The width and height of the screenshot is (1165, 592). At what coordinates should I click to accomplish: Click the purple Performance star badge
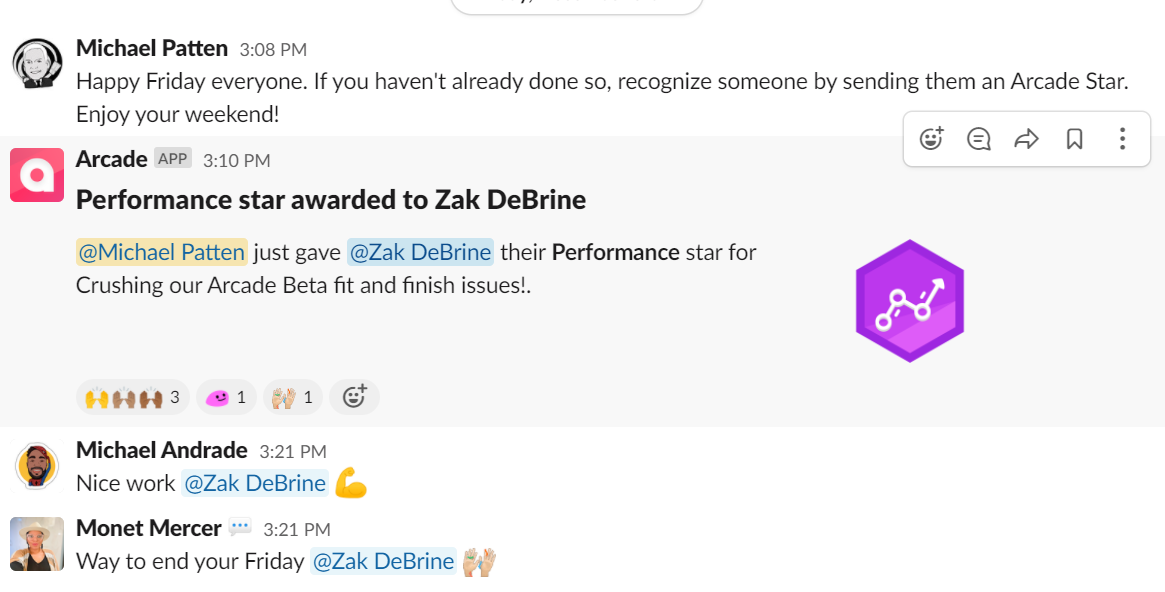click(909, 300)
